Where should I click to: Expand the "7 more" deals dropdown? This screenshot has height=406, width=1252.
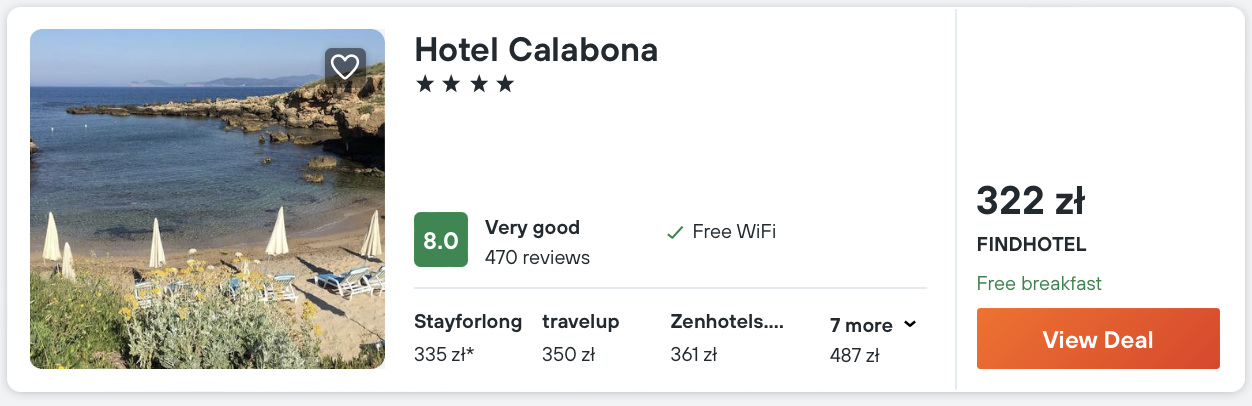tap(873, 325)
